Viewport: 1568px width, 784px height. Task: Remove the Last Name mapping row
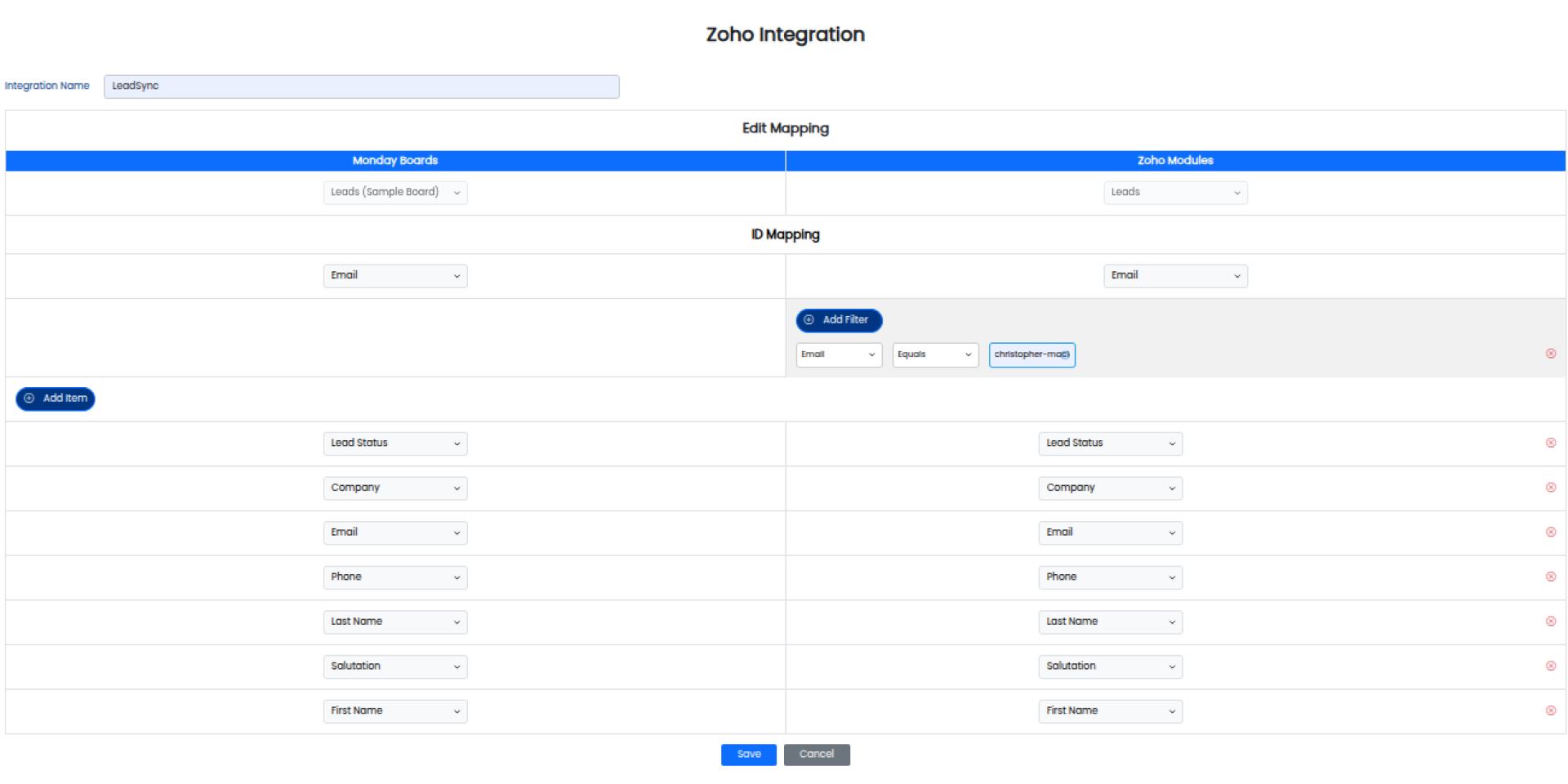[1550, 621]
